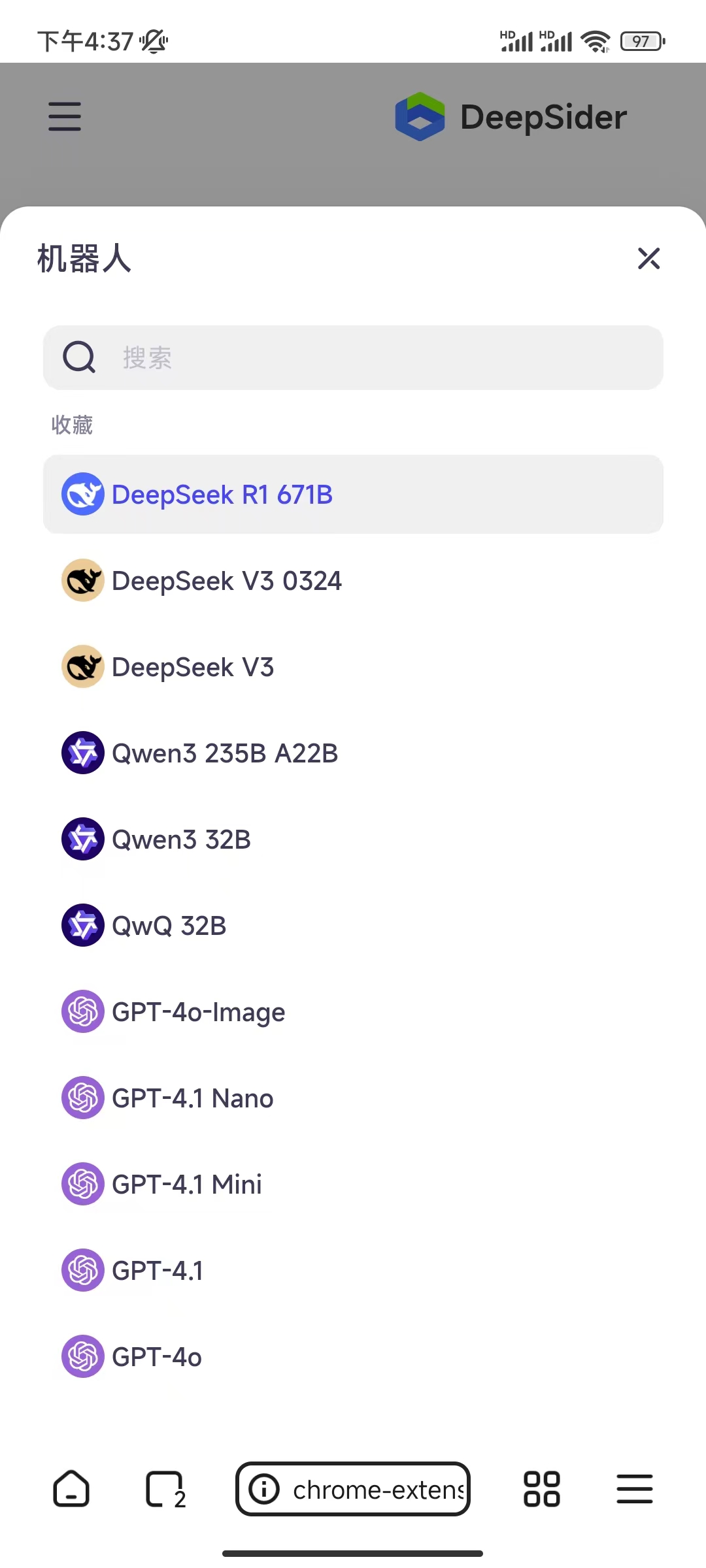Select the DeepSeek R1 671B model icon
Screen dimensions: 706x1568
coord(82,495)
